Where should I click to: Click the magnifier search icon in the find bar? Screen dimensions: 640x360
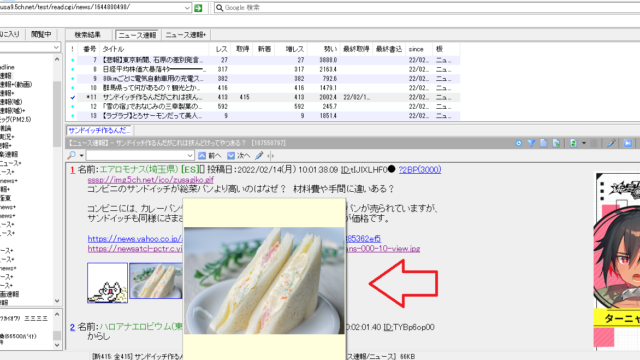click(x=72, y=156)
